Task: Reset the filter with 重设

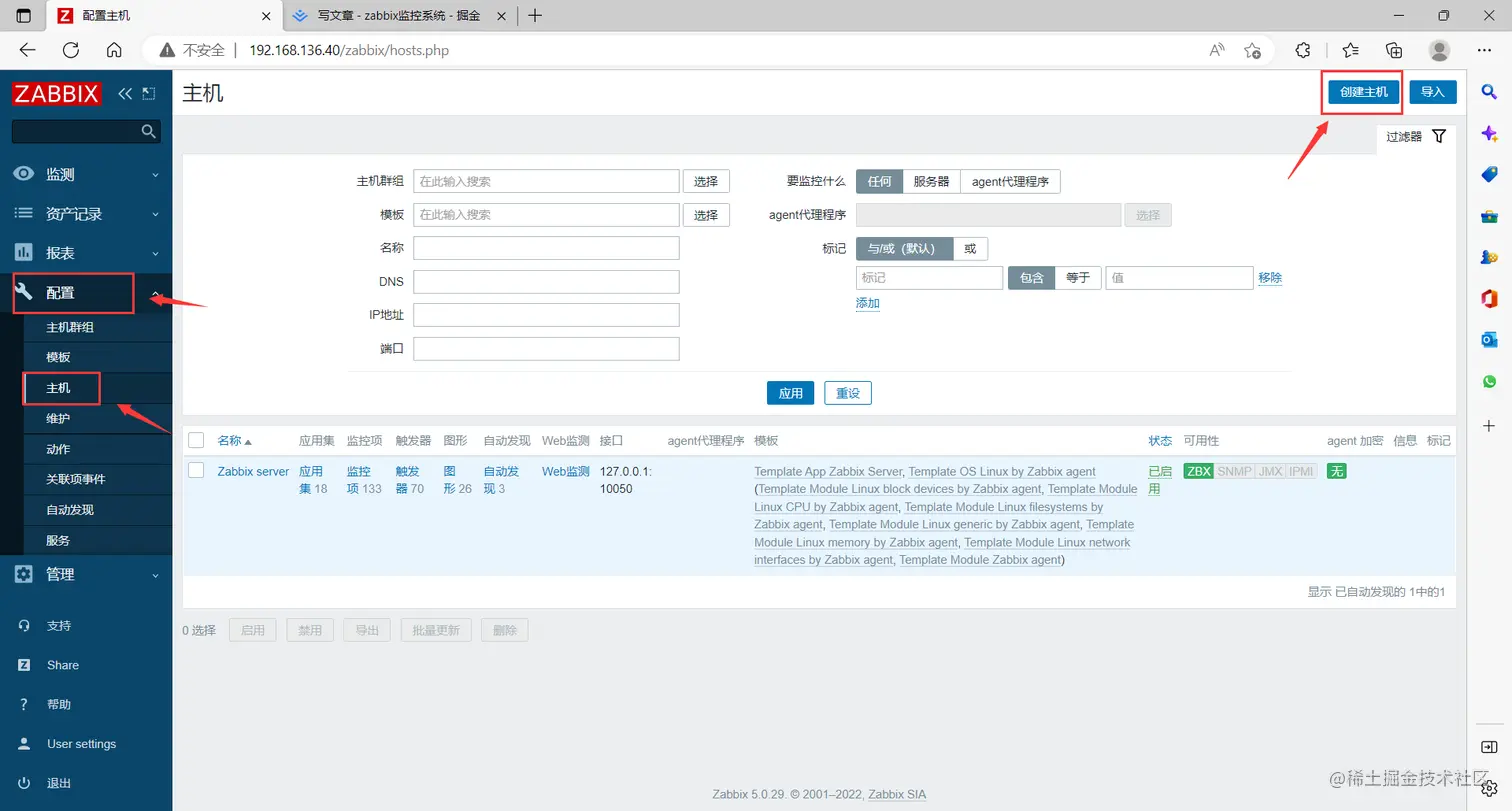Action: pos(848,393)
